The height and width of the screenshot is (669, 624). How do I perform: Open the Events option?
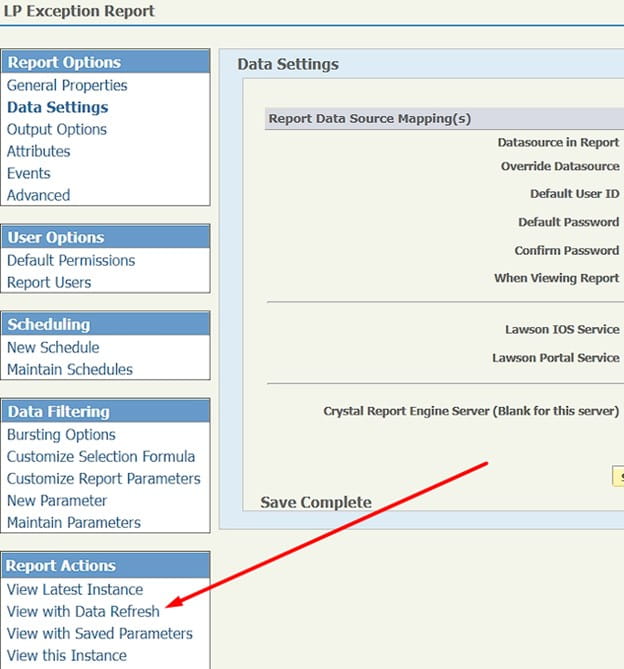tap(29, 174)
